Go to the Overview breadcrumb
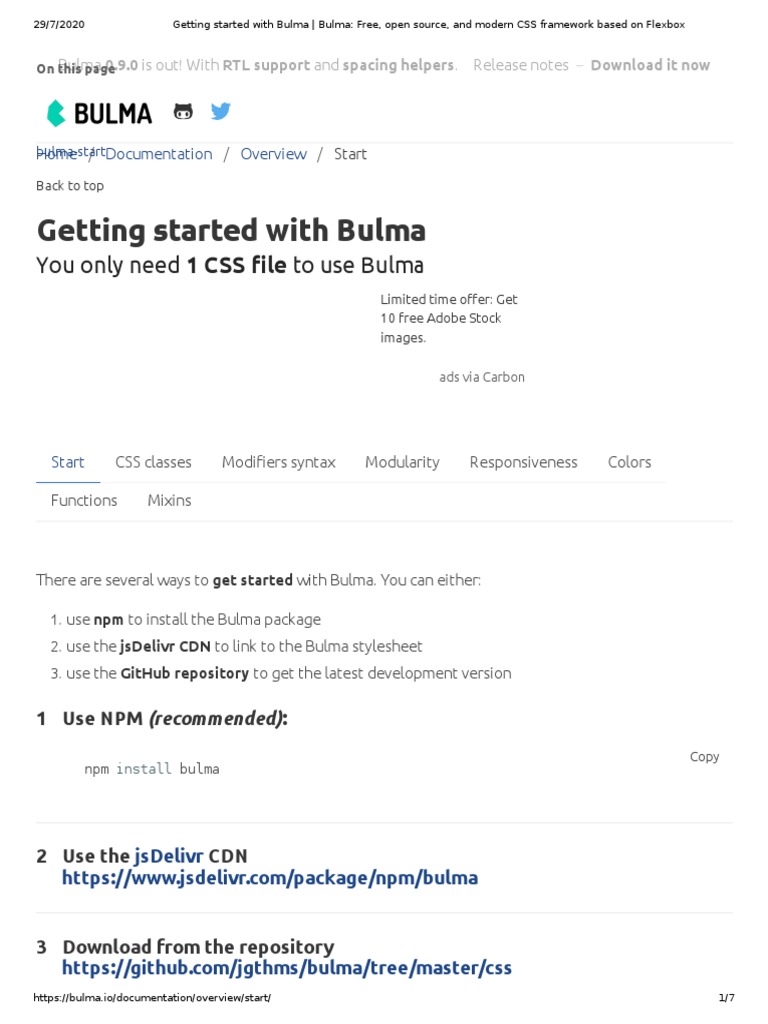 pos(273,154)
